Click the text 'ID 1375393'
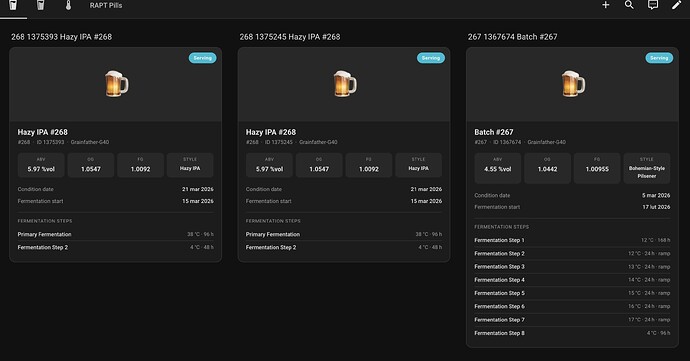690x361 pixels. [51, 142]
